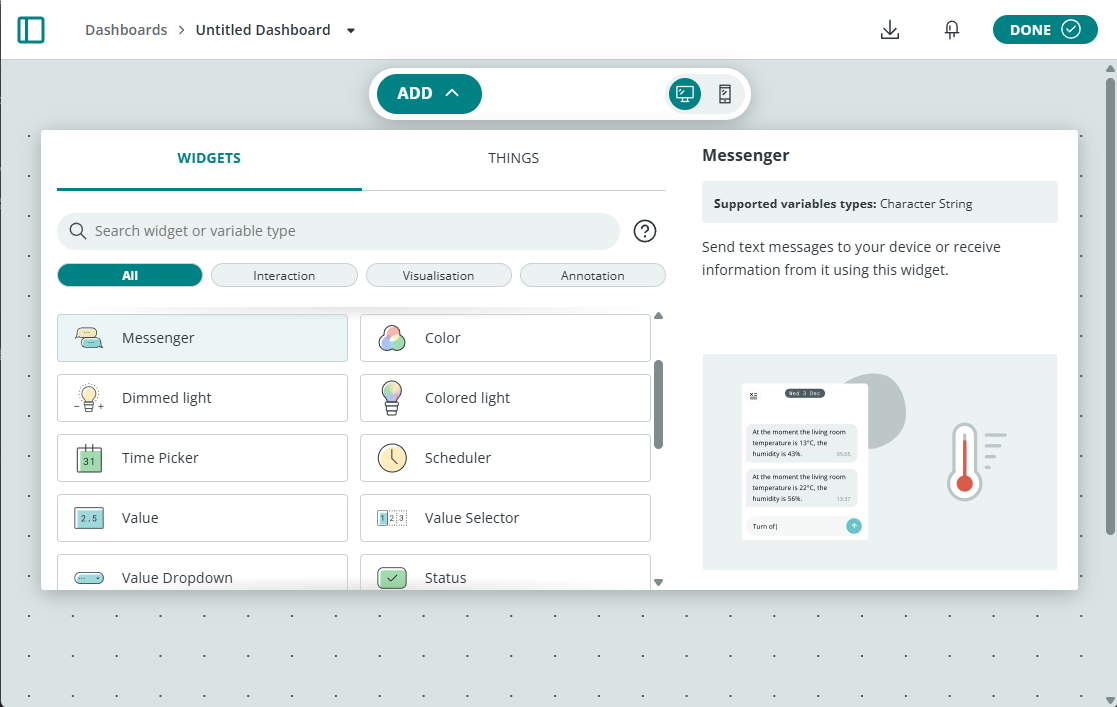Open the notifications bell icon
Screen dimensions: 1117x707
tap(952, 30)
